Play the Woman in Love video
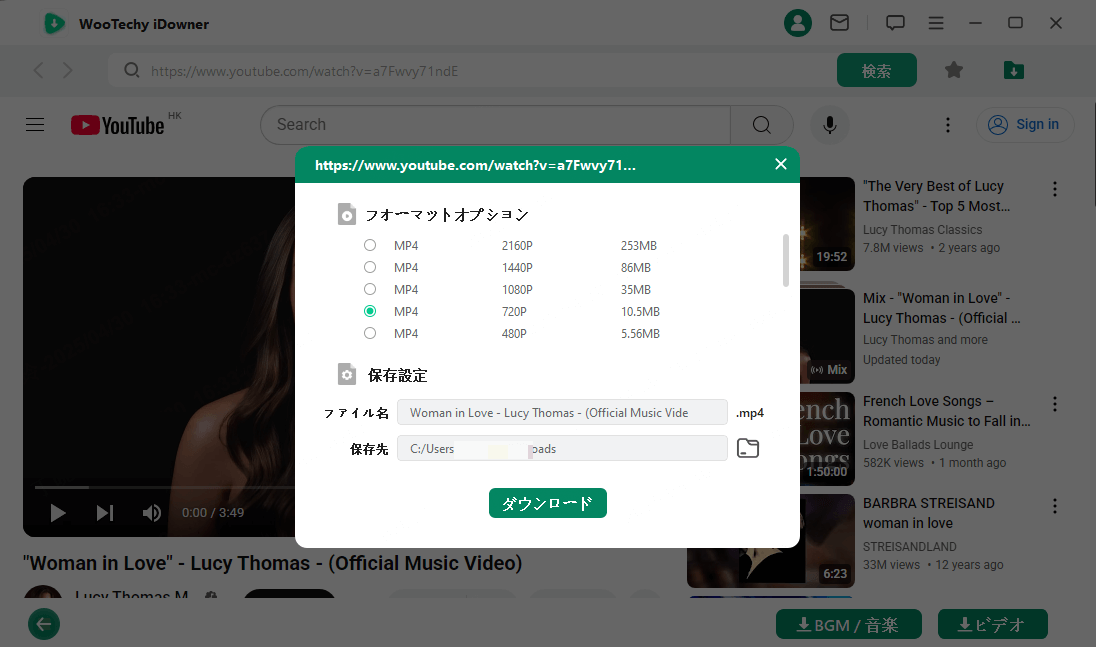Screen dimensions: 1096x647 coord(57,513)
